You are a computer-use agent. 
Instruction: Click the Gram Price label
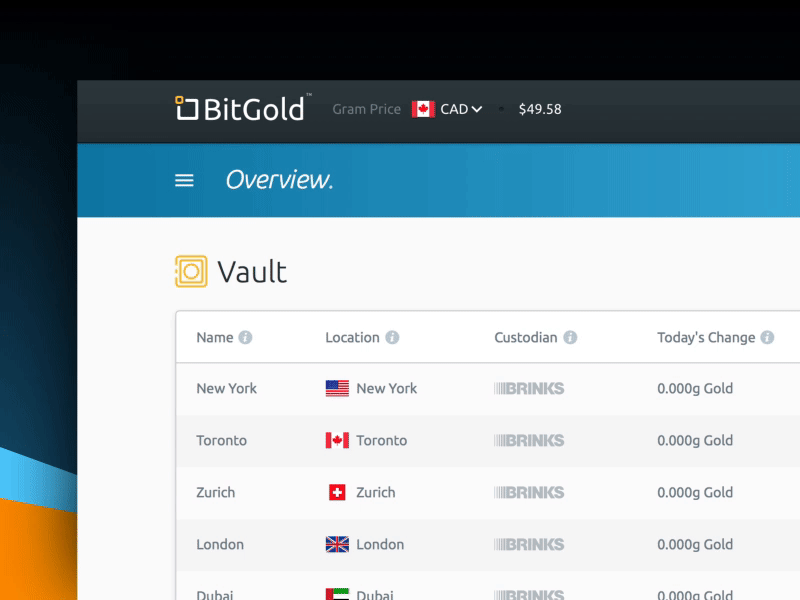click(366, 109)
